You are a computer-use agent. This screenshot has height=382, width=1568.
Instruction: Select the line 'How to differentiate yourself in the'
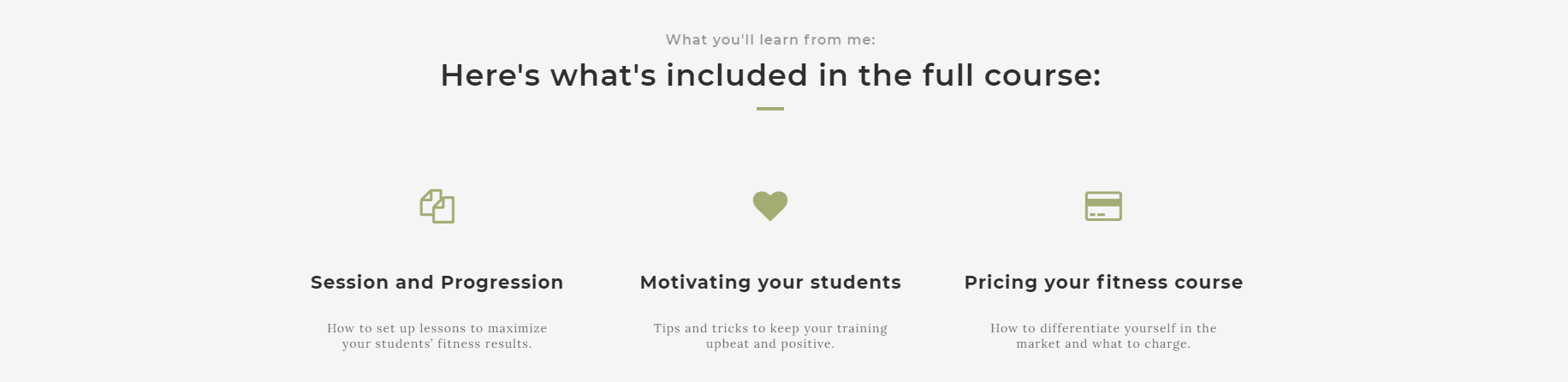[1103, 328]
